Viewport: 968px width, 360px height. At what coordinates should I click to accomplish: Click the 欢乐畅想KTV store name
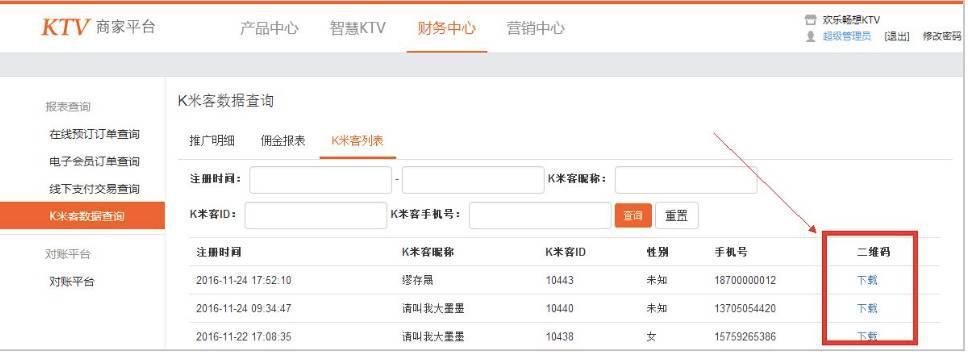[851, 20]
